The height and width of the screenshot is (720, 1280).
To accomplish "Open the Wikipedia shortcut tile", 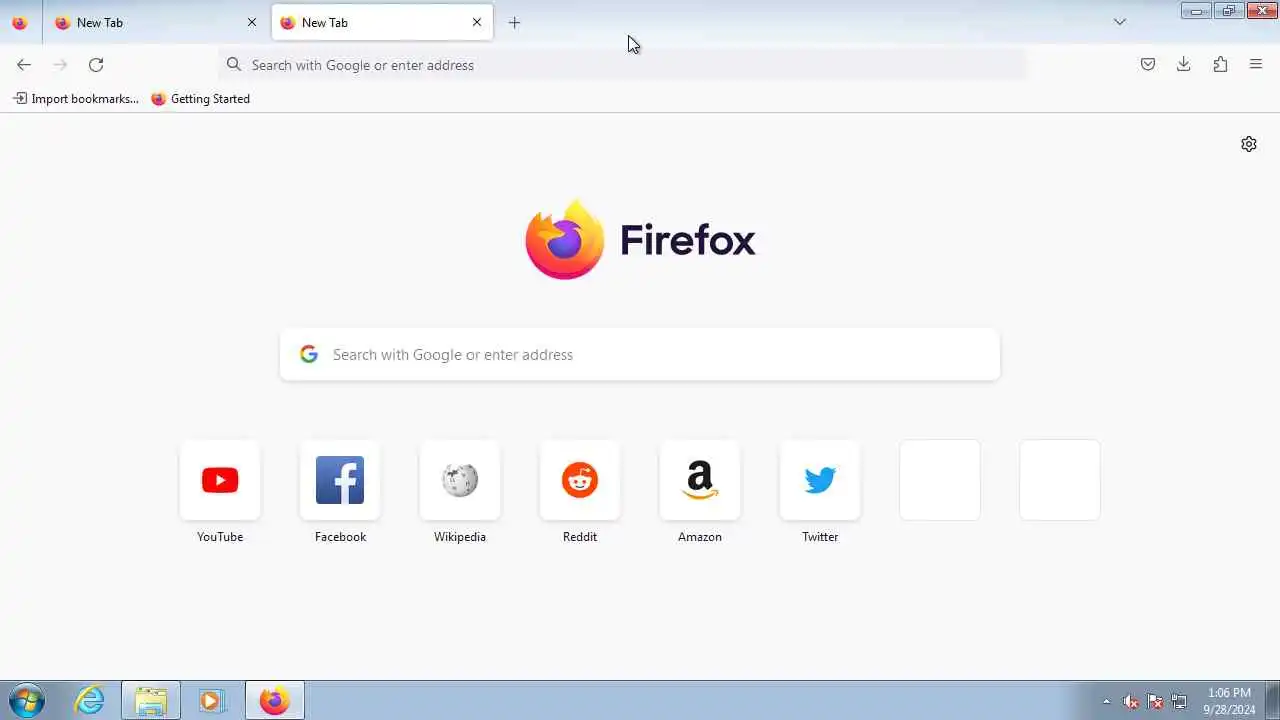I will pyautogui.click(x=460, y=480).
